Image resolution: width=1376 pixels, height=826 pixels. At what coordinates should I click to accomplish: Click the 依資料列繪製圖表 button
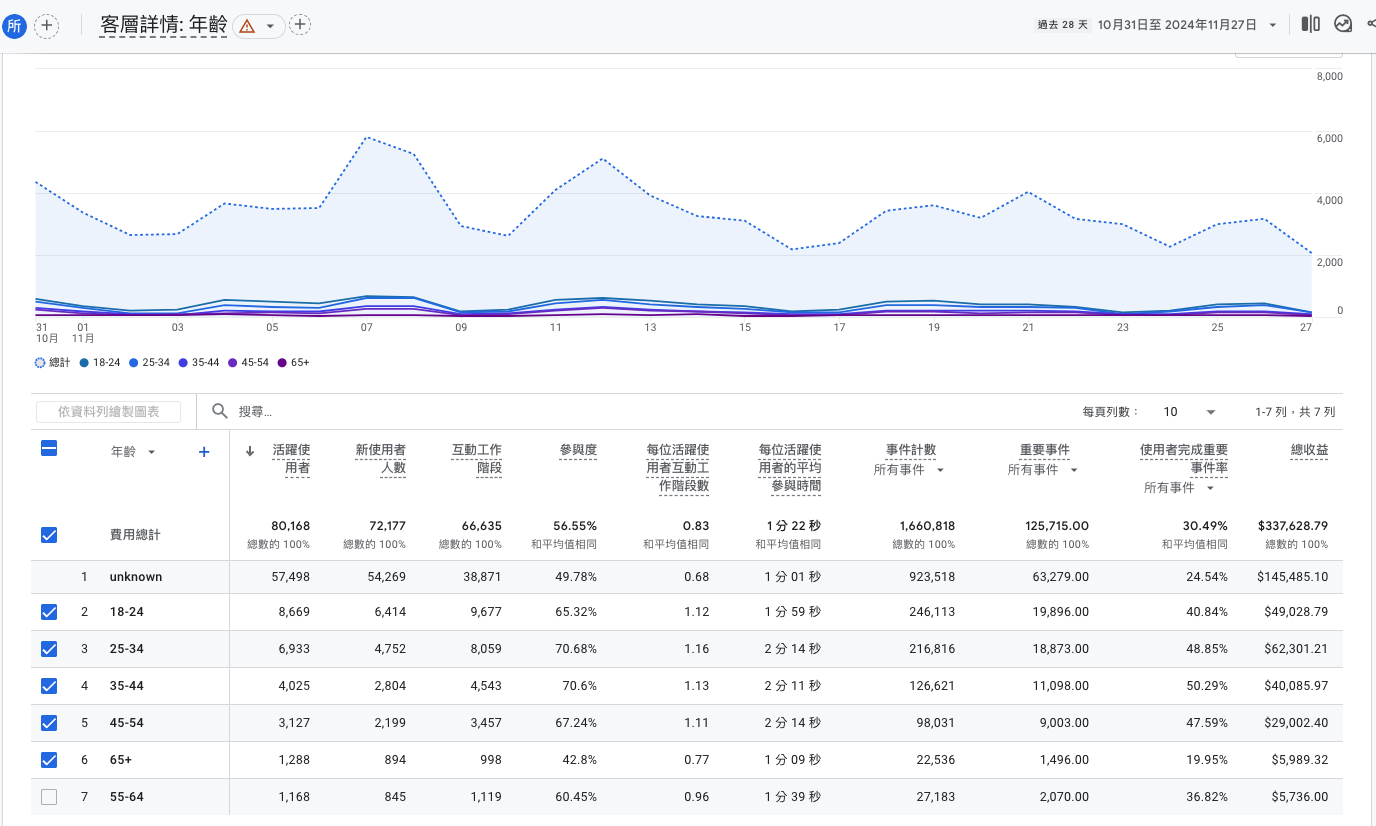click(108, 412)
